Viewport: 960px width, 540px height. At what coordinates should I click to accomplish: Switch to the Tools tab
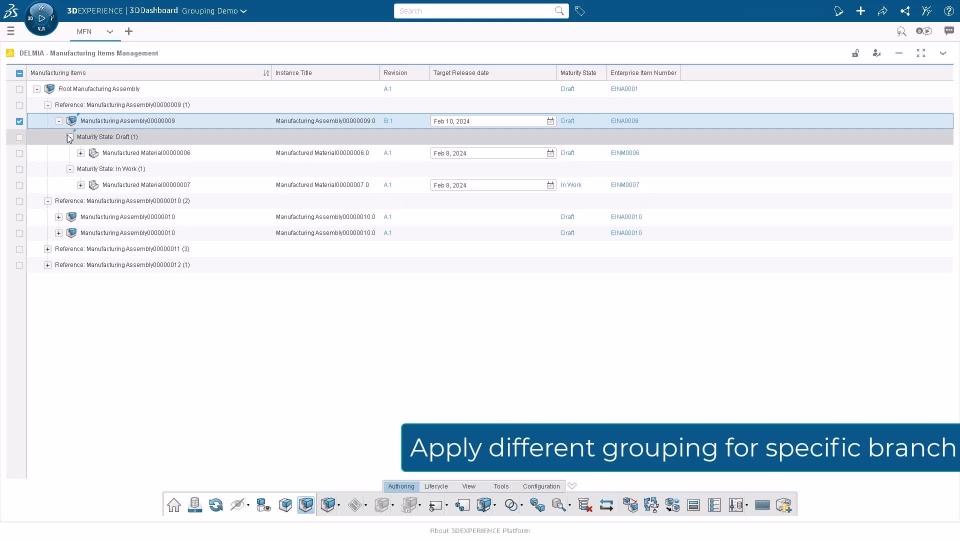[x=501, y=486]
